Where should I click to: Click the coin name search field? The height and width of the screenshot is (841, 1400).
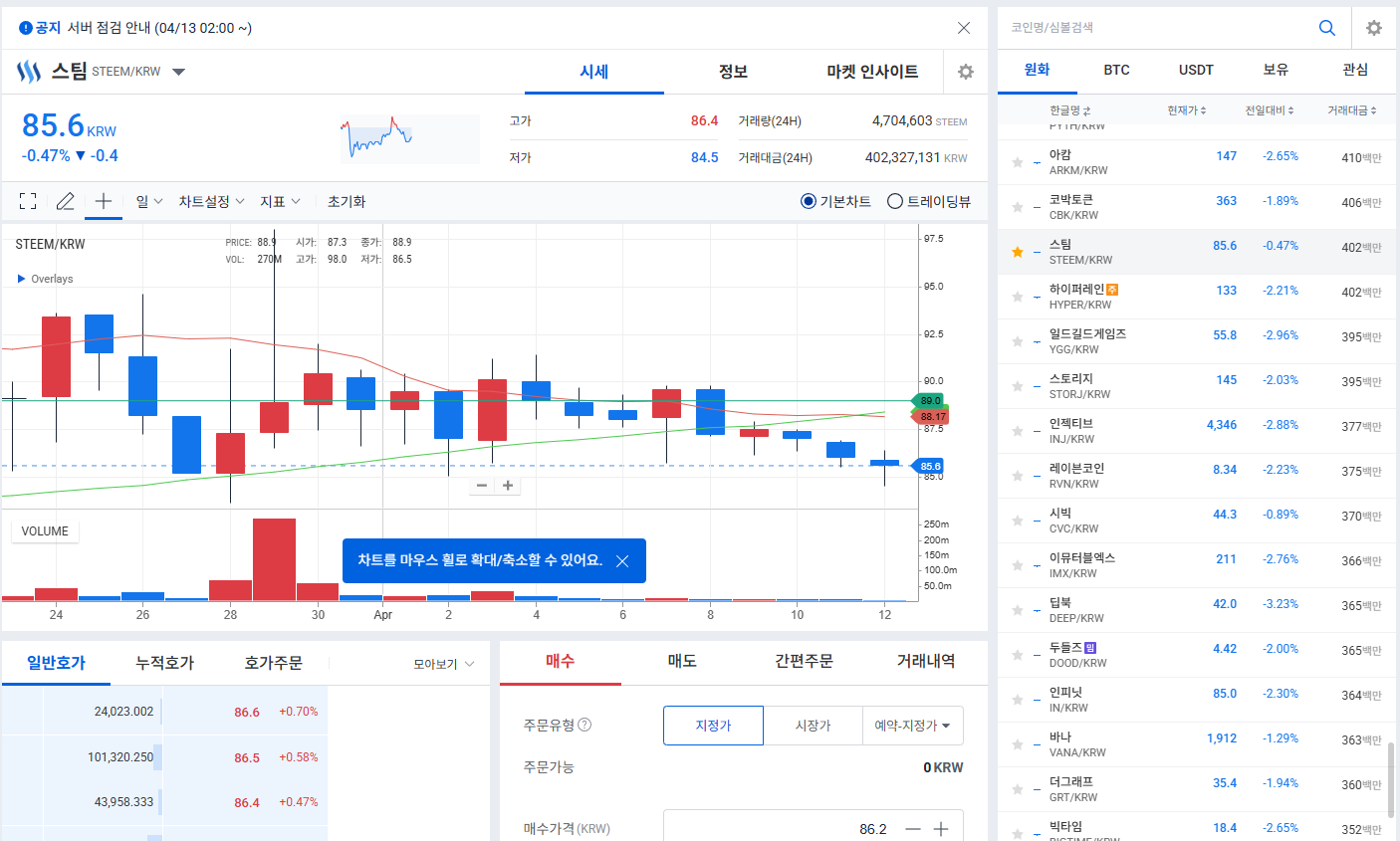pyautogui.click(x=1155, y=28)
